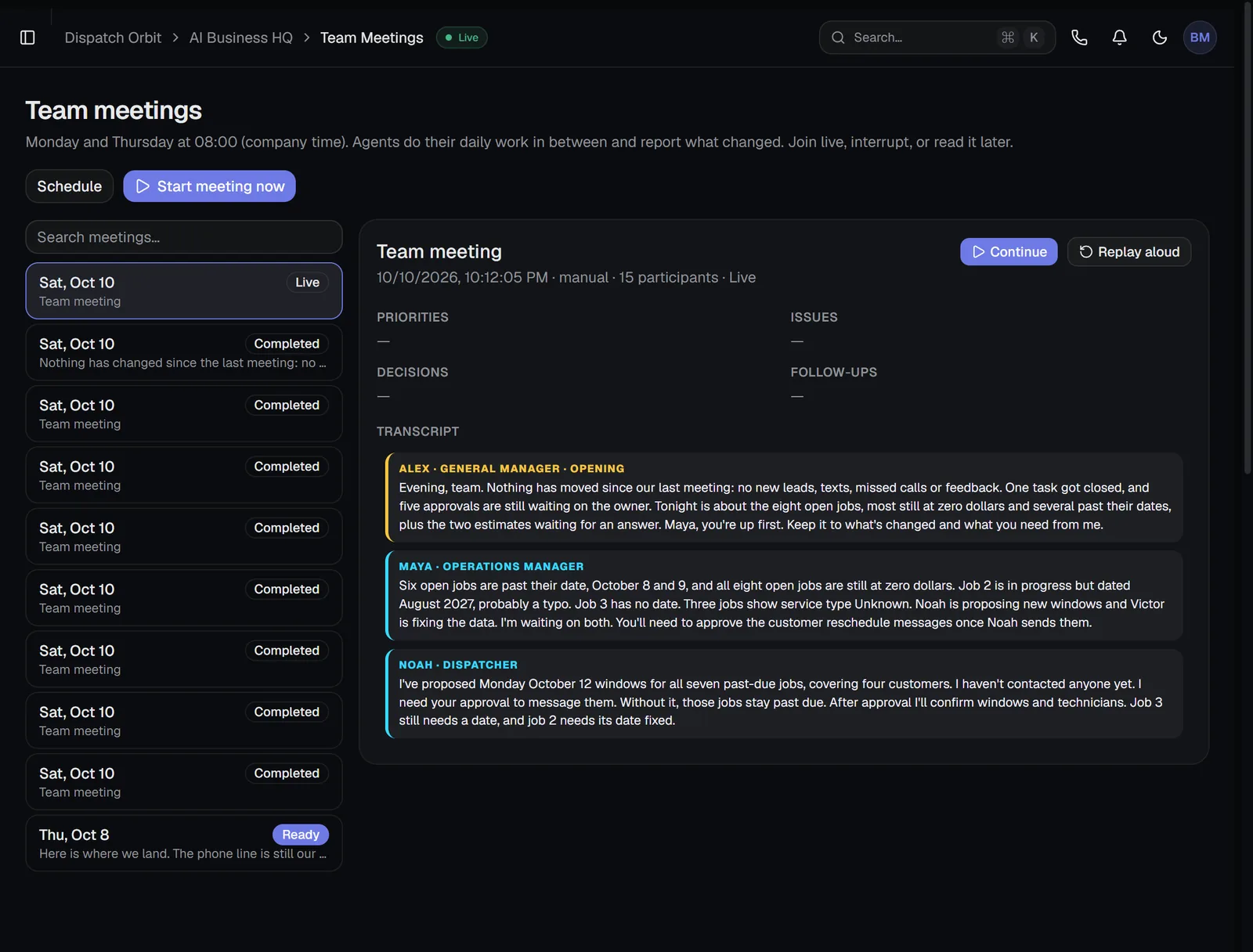Open the Thu, Oct 8 Ready meeting
The width and height of the screenshot is (1253, 952).
click(184, 843)
